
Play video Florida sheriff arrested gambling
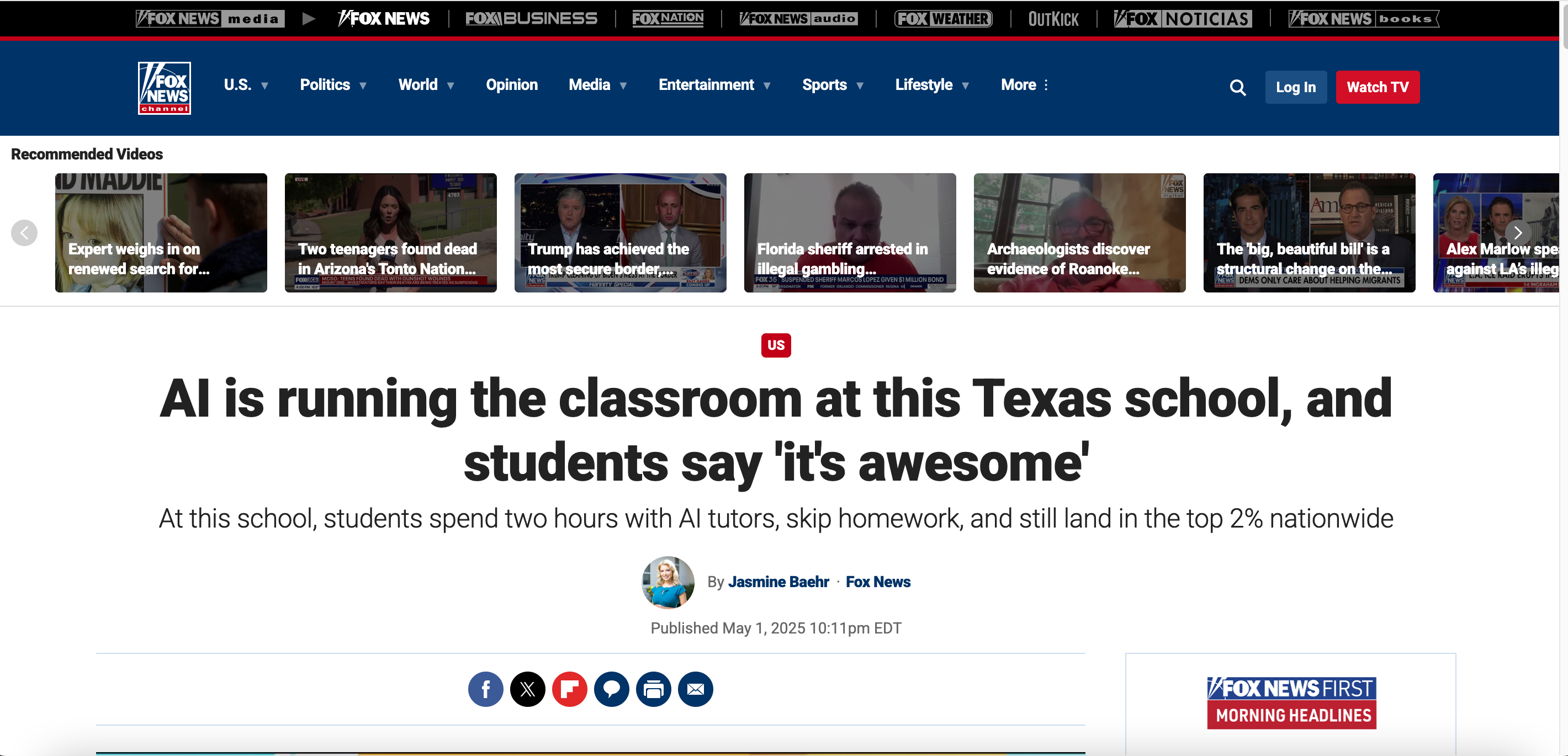(850, 233)
